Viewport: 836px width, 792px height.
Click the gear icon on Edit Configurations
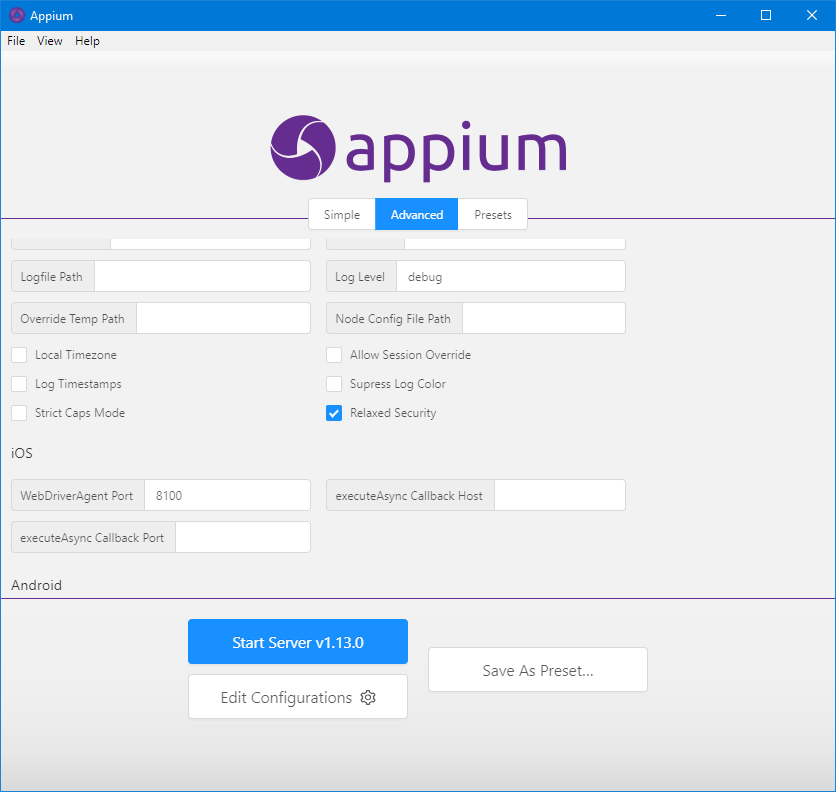click(368, 697)
